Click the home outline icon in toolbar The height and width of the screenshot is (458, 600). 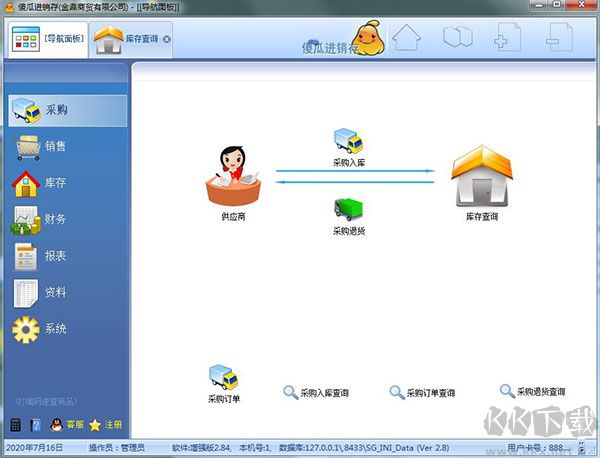(x=405, y=39)
